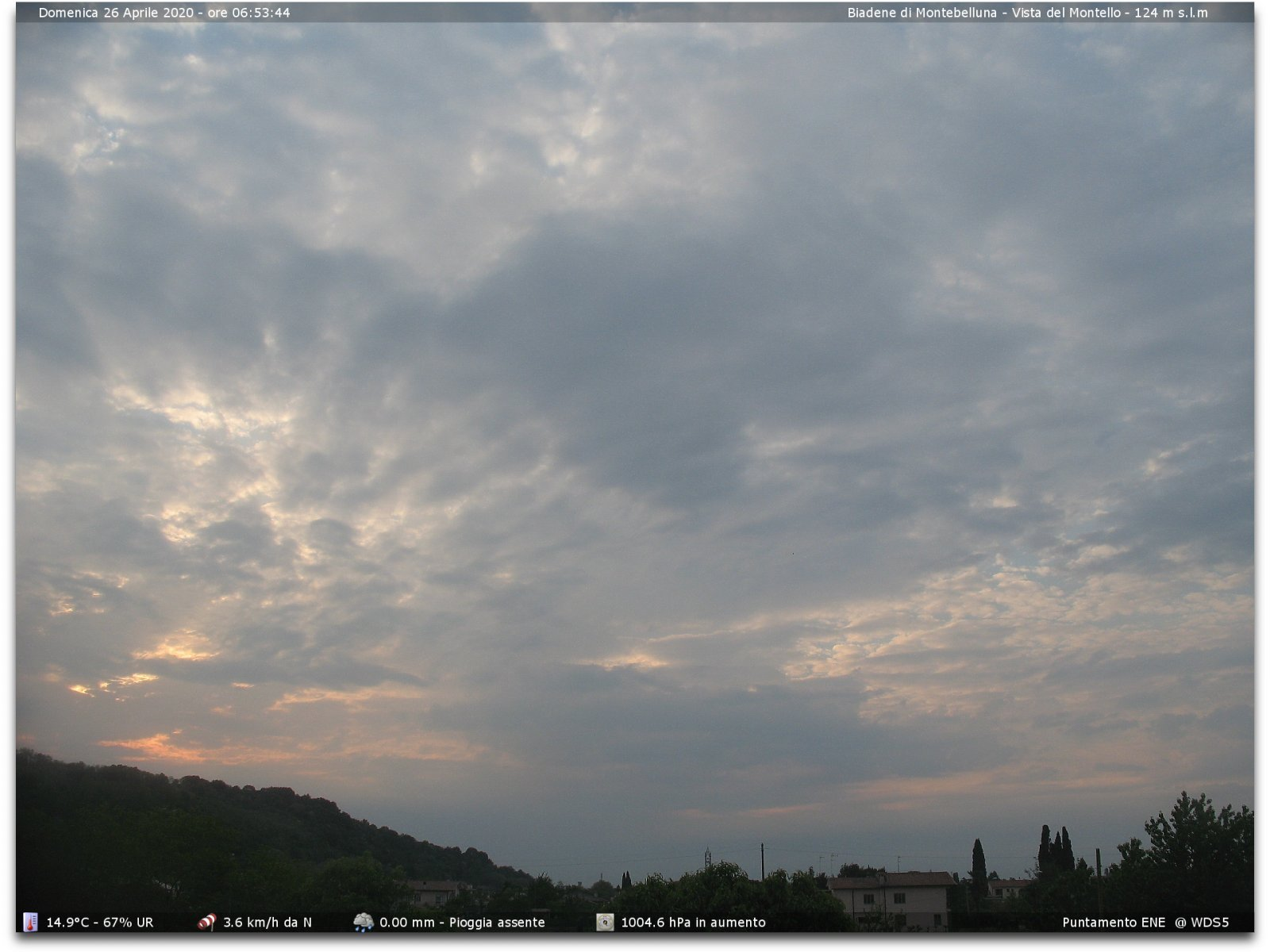Select the timestamp 'ore 06:53:44'
Image resolution: width=1270 pixels, height=952 pixels.
click(249, 13)
